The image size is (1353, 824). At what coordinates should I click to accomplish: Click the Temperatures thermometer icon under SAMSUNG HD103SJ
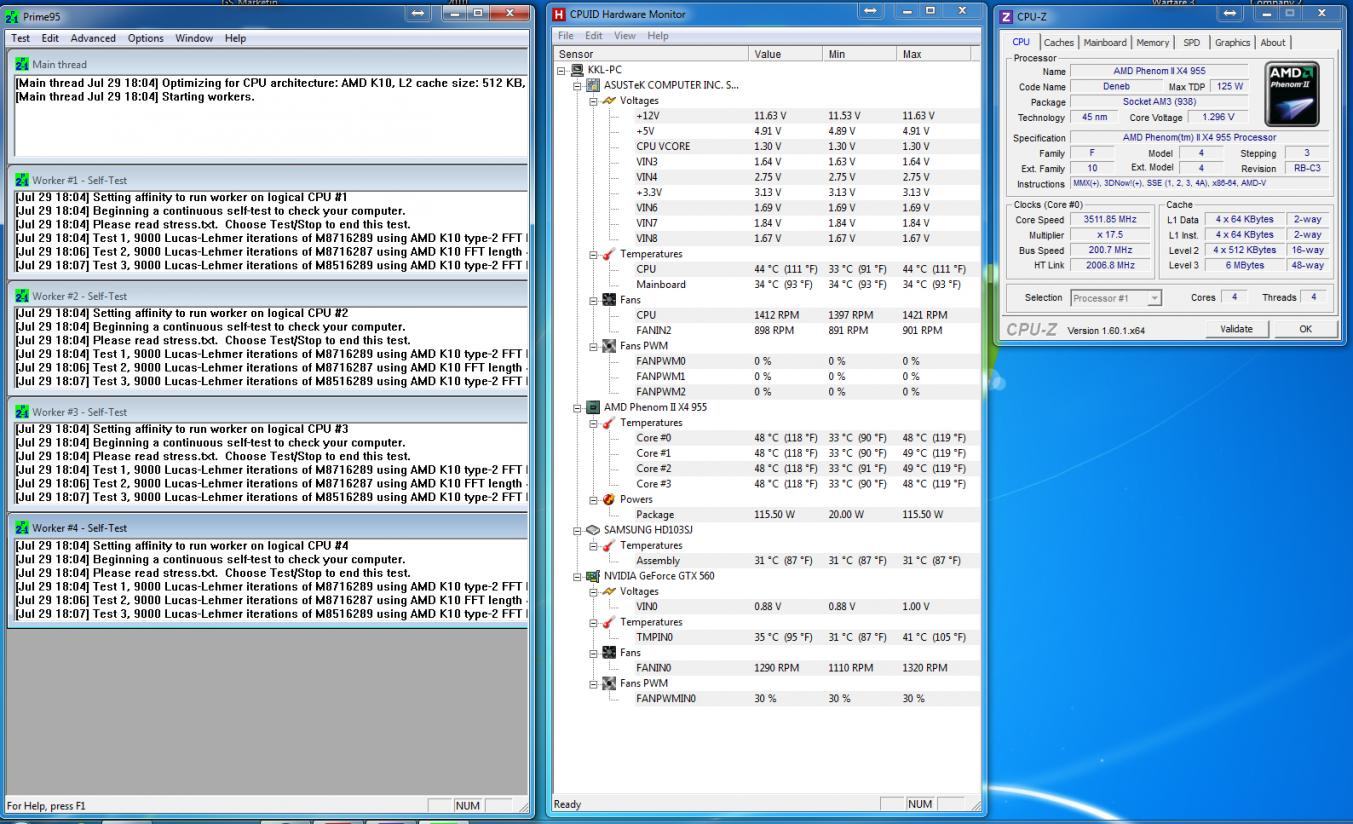(609, 545)
